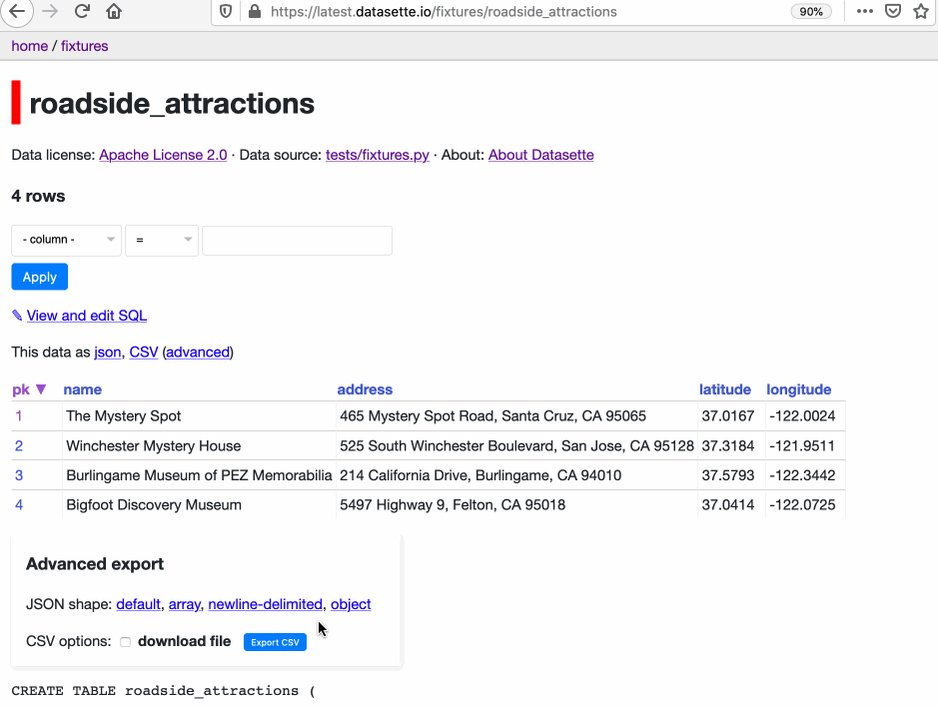The image size is (938, 707).
Task: Click address 525 South Winchester Boulevard cell
Action: [517, 446]
